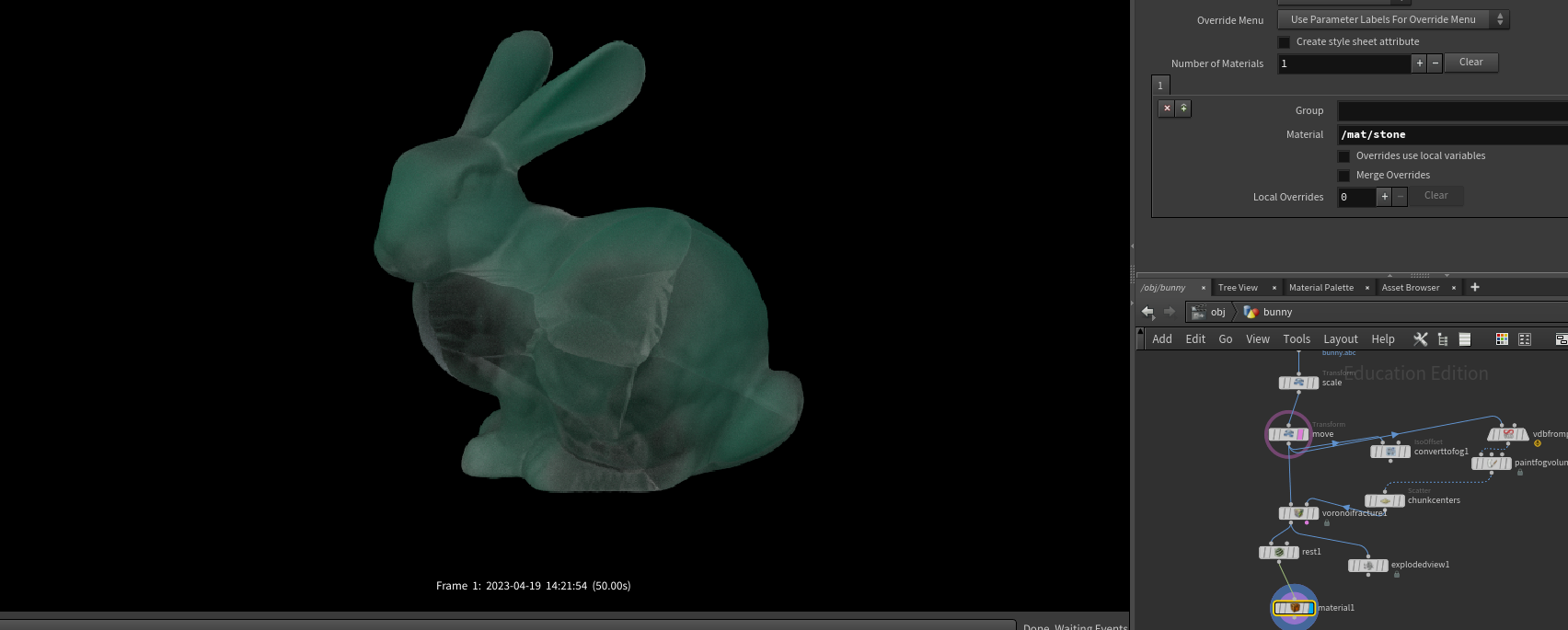Screen dimensions: 1568x630
Task: Open the Help menu
Action: [1383, 339]
